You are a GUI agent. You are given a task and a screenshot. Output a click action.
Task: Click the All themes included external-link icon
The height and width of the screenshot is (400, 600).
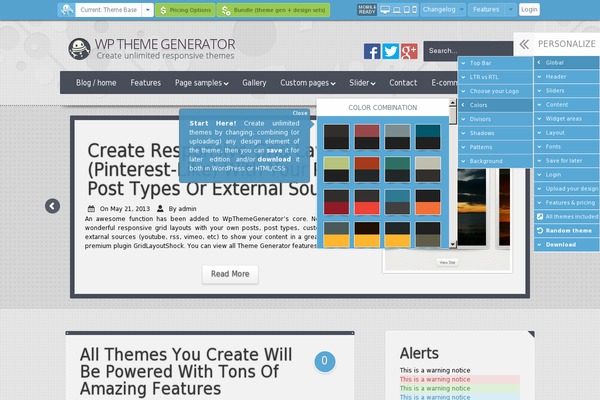[x=540, y=217]
